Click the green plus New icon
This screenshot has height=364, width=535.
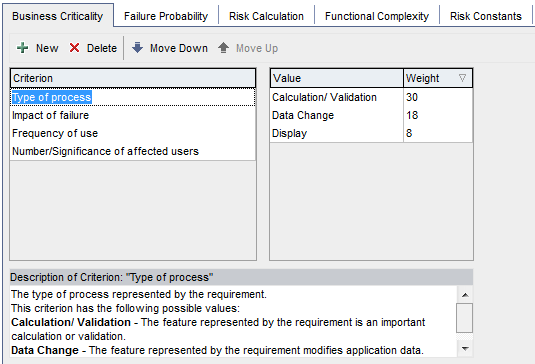coord(23,48)
